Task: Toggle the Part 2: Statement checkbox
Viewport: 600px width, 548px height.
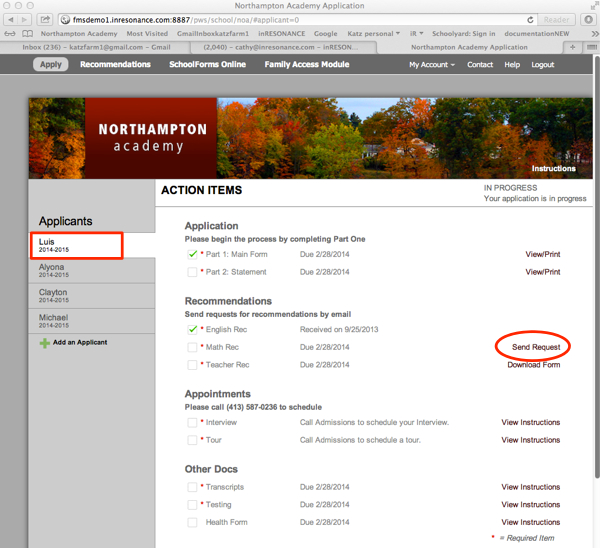Action: point(193,272)
